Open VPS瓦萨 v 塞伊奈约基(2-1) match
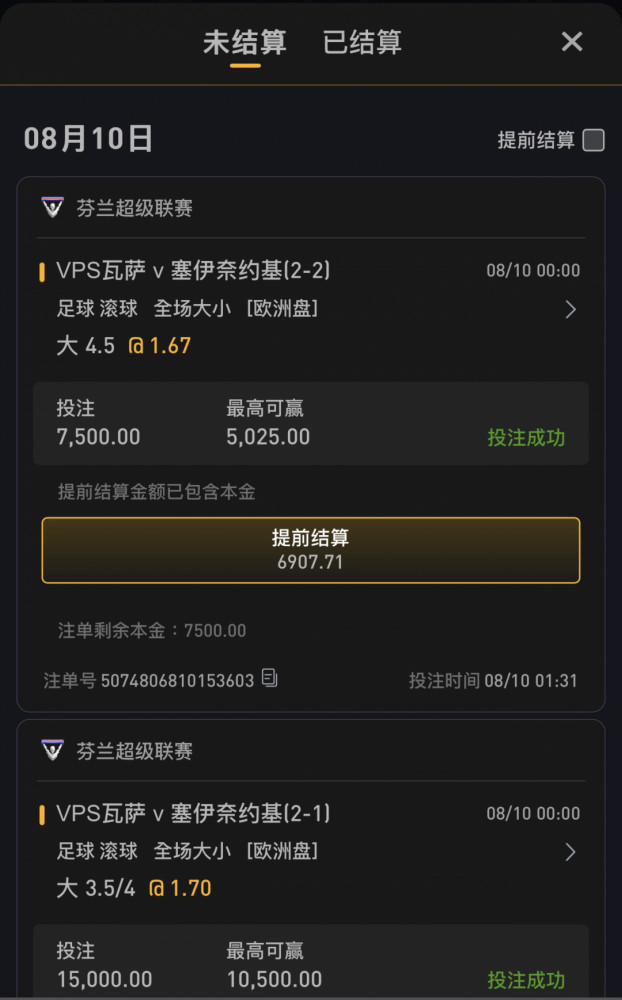This screenshot has height=1000, width=622. click(193, 813)
